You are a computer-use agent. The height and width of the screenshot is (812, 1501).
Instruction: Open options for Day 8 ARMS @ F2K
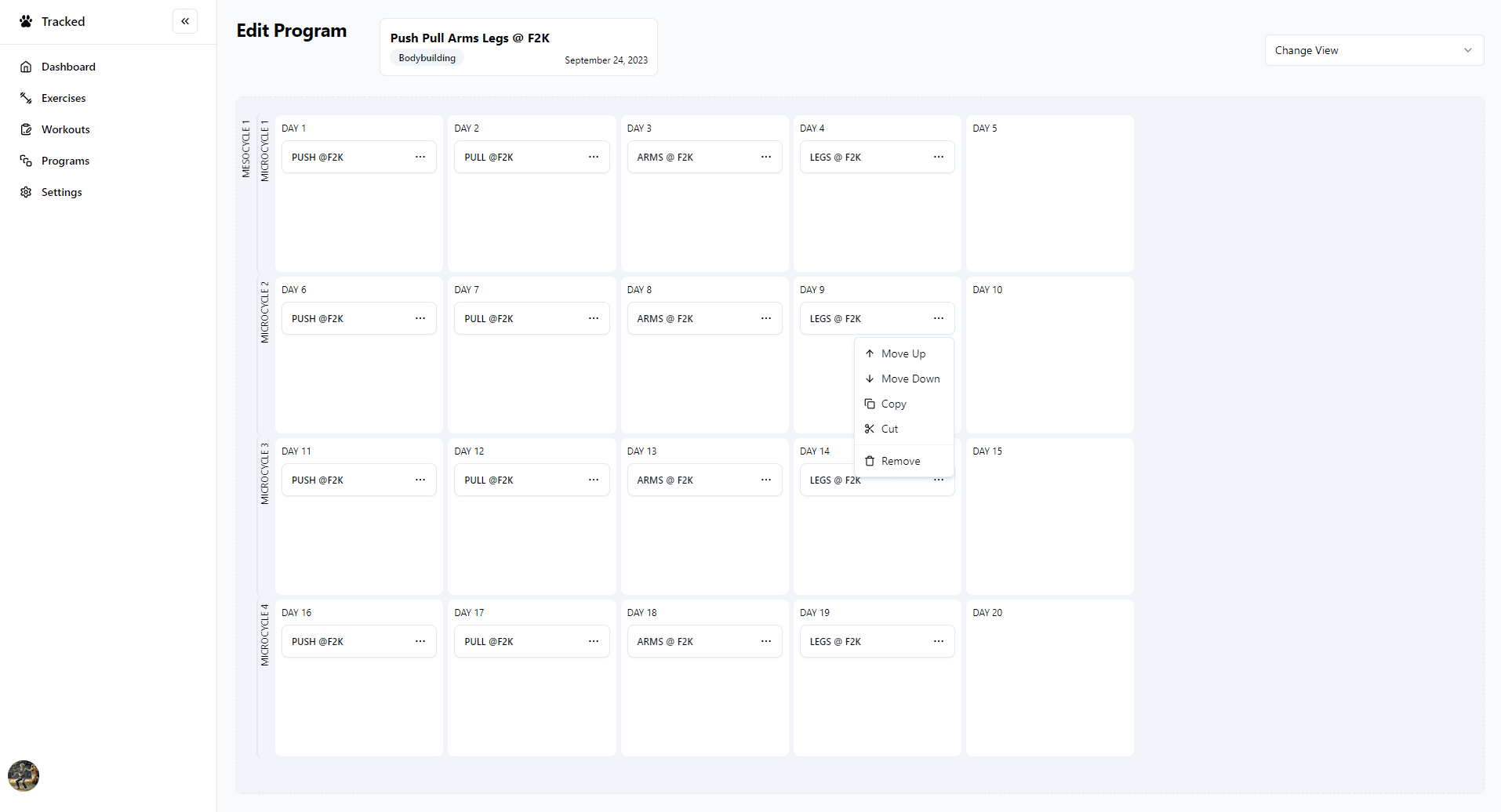point(766,318)
